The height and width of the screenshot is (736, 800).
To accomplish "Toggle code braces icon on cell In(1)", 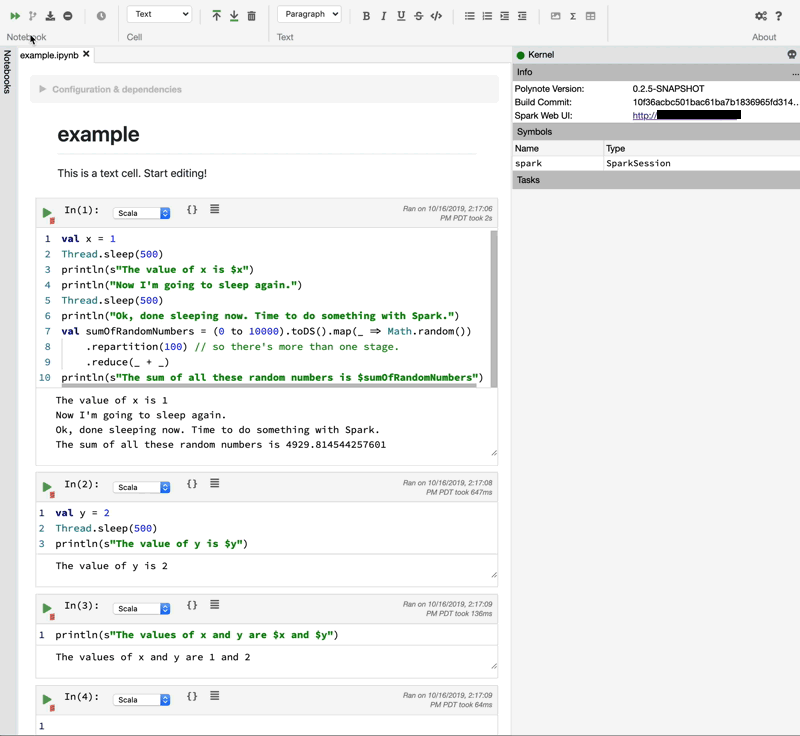I will click(x=192, y=209).
